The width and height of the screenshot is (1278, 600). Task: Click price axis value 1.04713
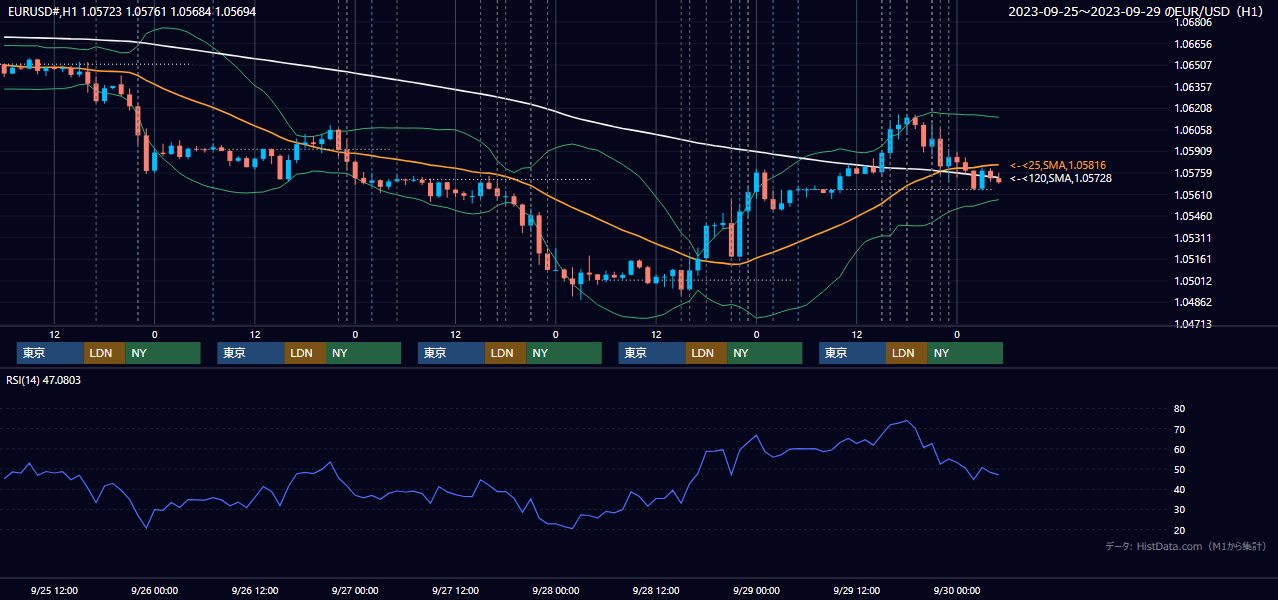(1193, 324)
